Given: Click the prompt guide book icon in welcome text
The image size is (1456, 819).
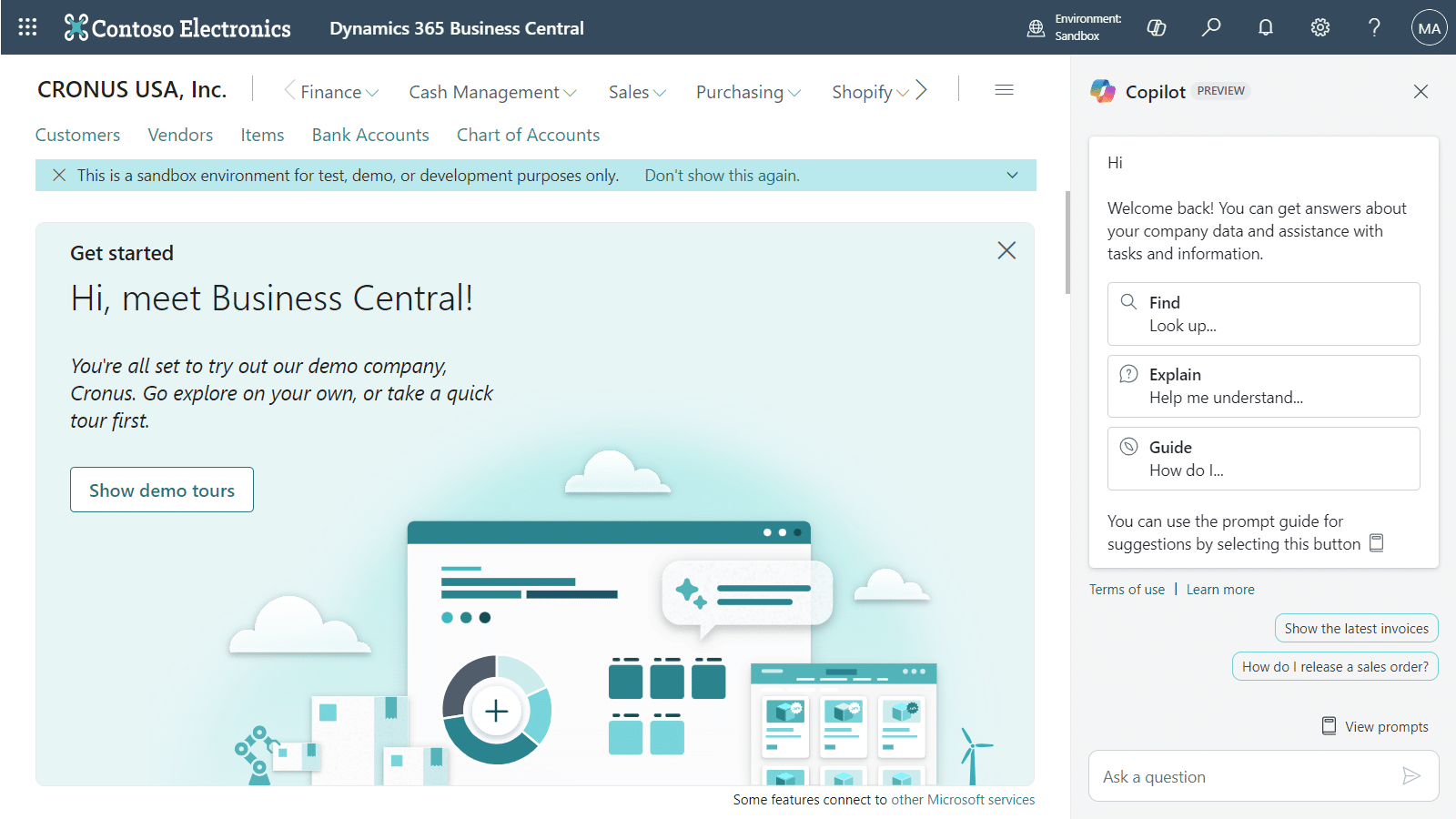Looking at the screenshot, I should point(1377,543).
